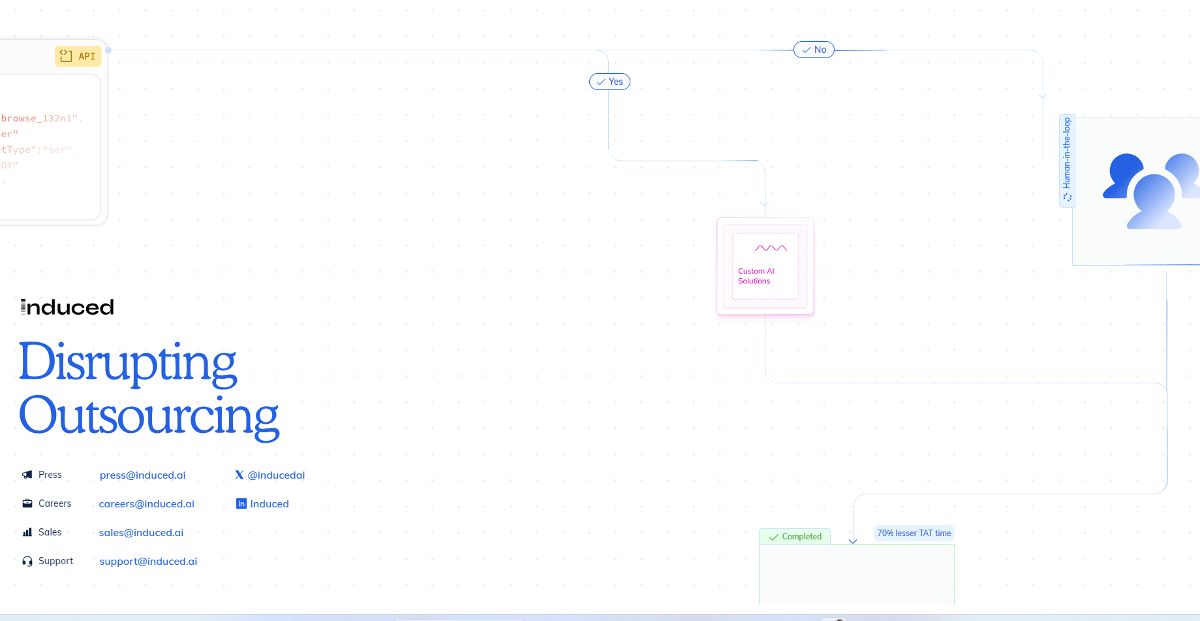Select the Press megaphone icon
1200x621 pixels.
27,475
